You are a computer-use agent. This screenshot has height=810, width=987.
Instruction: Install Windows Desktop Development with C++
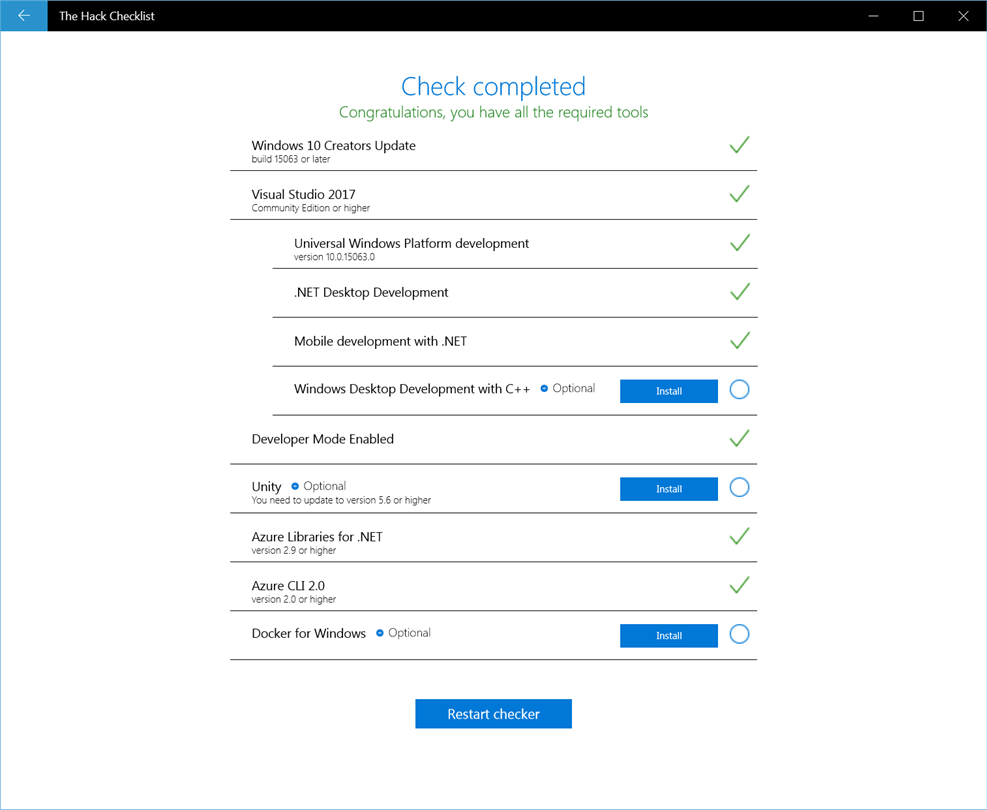[x=668, y=391]
